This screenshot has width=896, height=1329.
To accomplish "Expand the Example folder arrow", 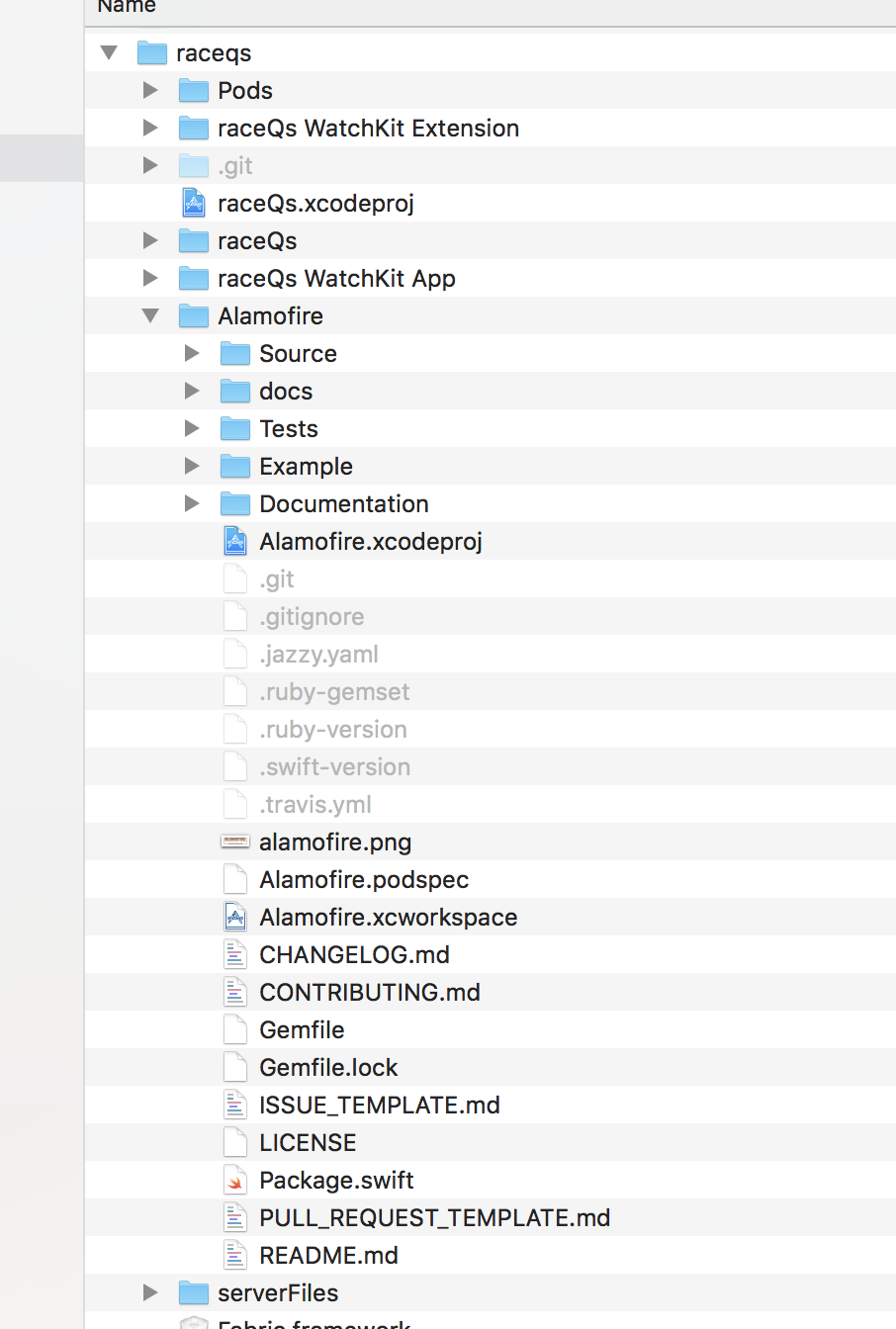I will [x=192, y=466].
